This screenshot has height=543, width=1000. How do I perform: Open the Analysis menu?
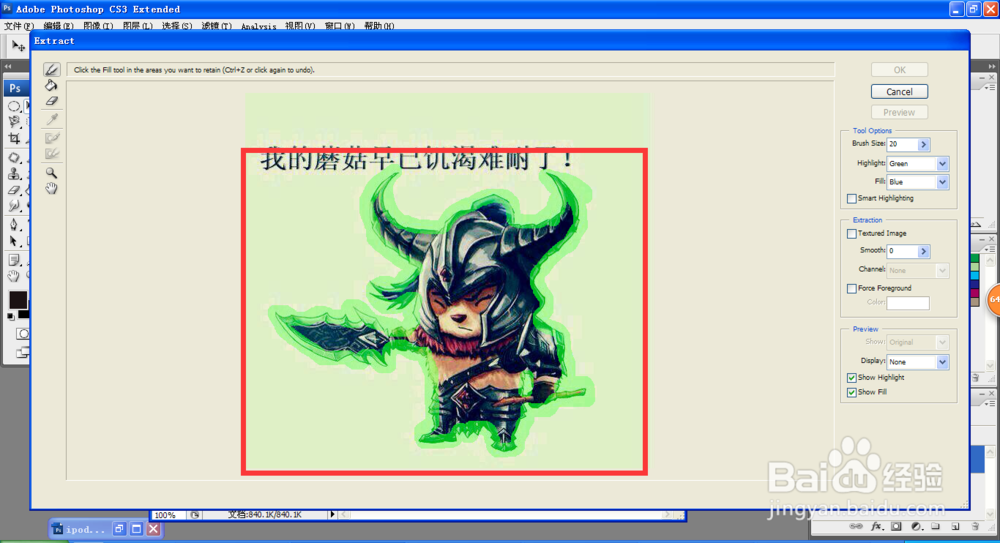coord(258,26)
